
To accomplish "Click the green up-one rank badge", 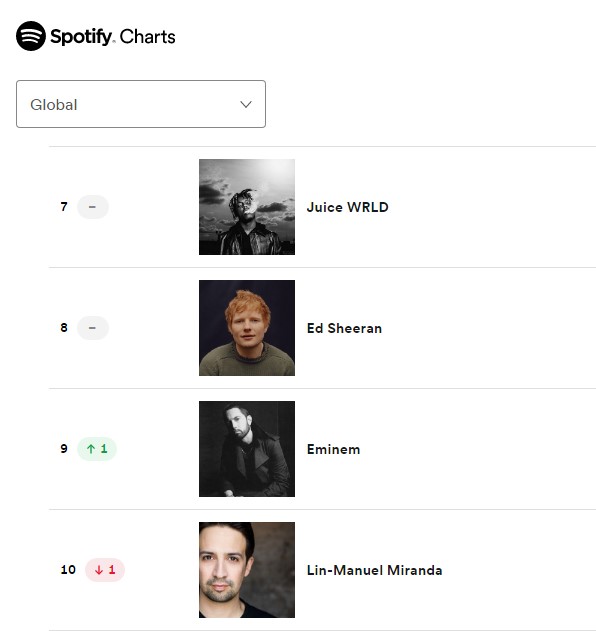I will 97,449.
